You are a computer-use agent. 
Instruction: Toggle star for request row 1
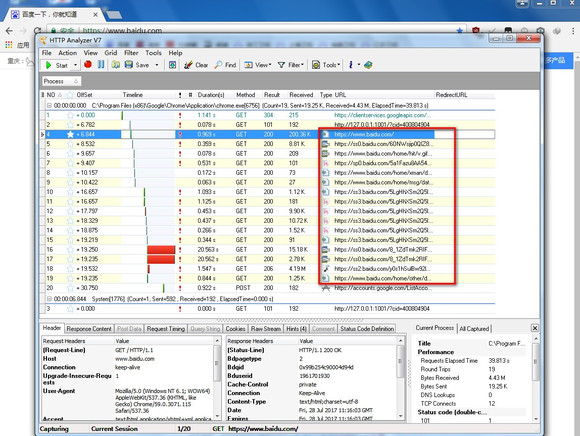pos(70,115)
